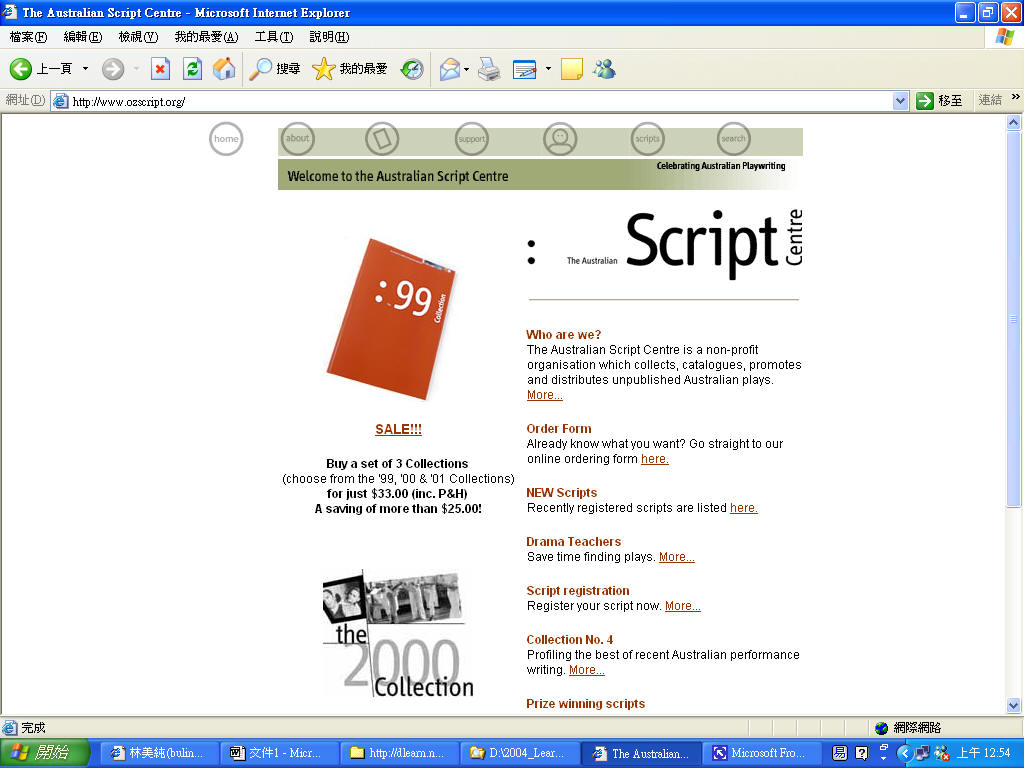Click the round search navigation icon
1024x768 pixels.
coord(733,138)
